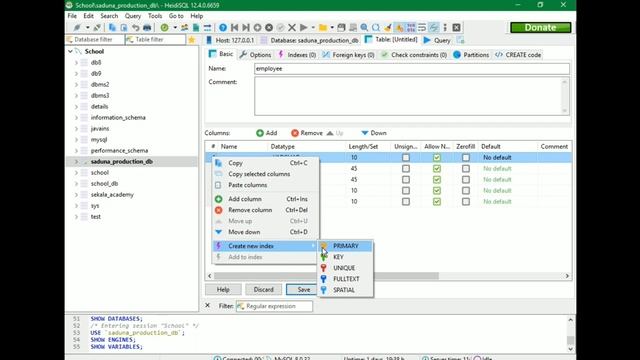Toggle Allow NULL checkbox in highlighted row
Viewport: 640px width, 360px height.
click(x=437, y=158)
